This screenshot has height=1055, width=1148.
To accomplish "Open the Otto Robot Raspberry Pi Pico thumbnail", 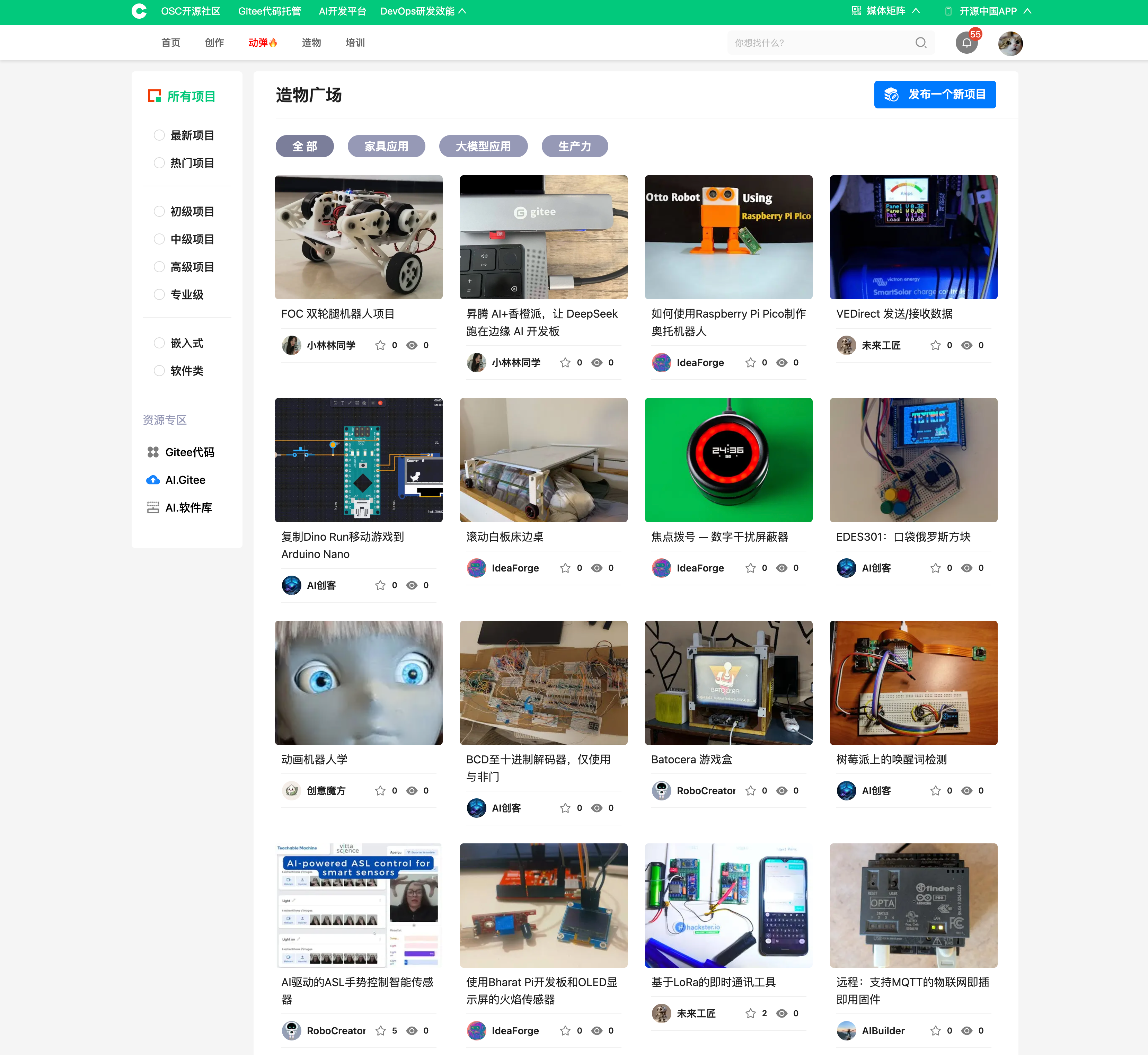I will [728, 237].
